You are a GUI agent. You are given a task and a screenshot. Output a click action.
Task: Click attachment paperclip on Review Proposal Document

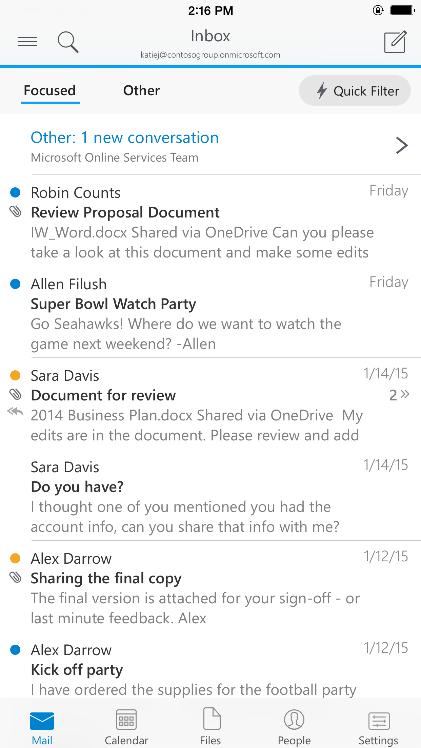pyautogui.click(x=15, y=213)
